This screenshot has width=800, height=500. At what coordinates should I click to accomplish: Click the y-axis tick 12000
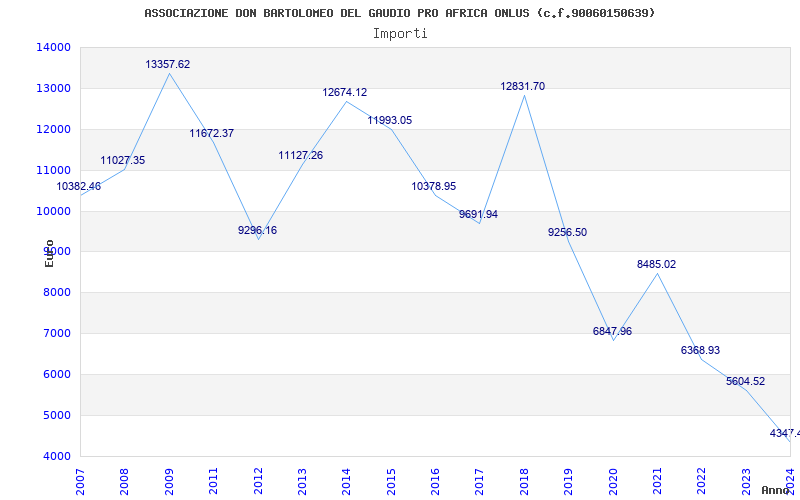pyautogui.click(x=53, y=129)
